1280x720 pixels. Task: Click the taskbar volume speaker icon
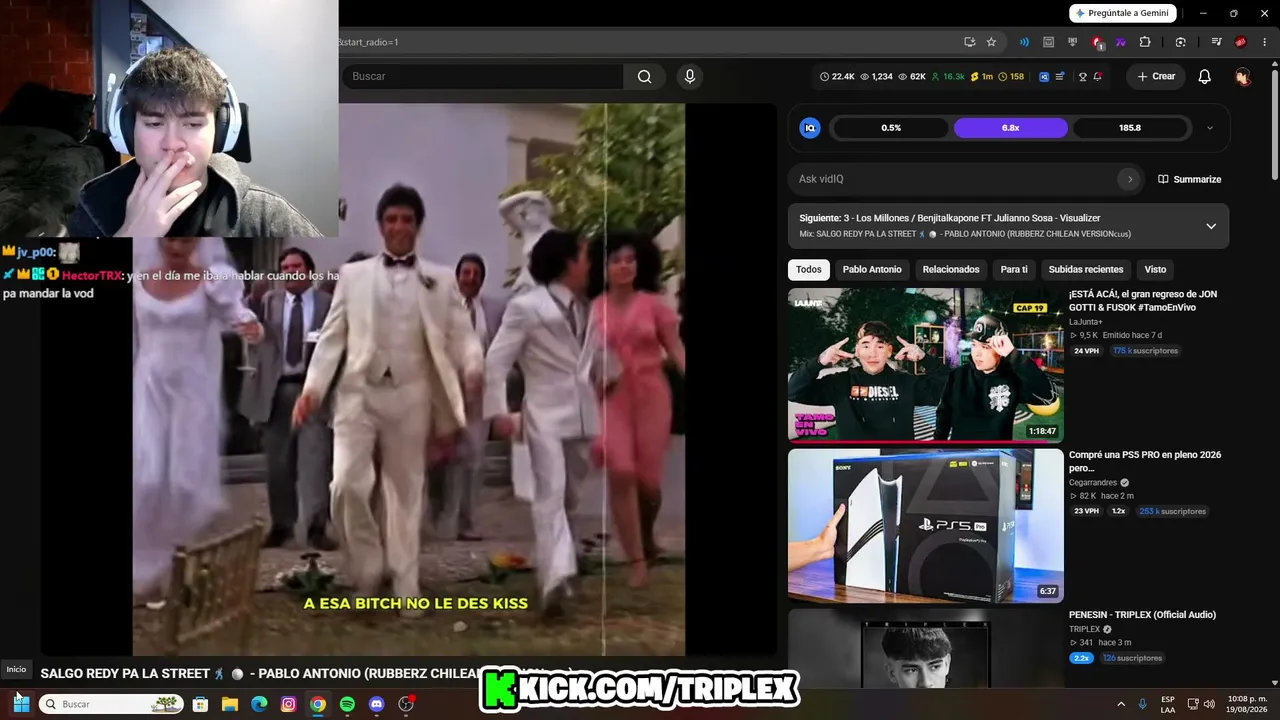point(1211,704)
